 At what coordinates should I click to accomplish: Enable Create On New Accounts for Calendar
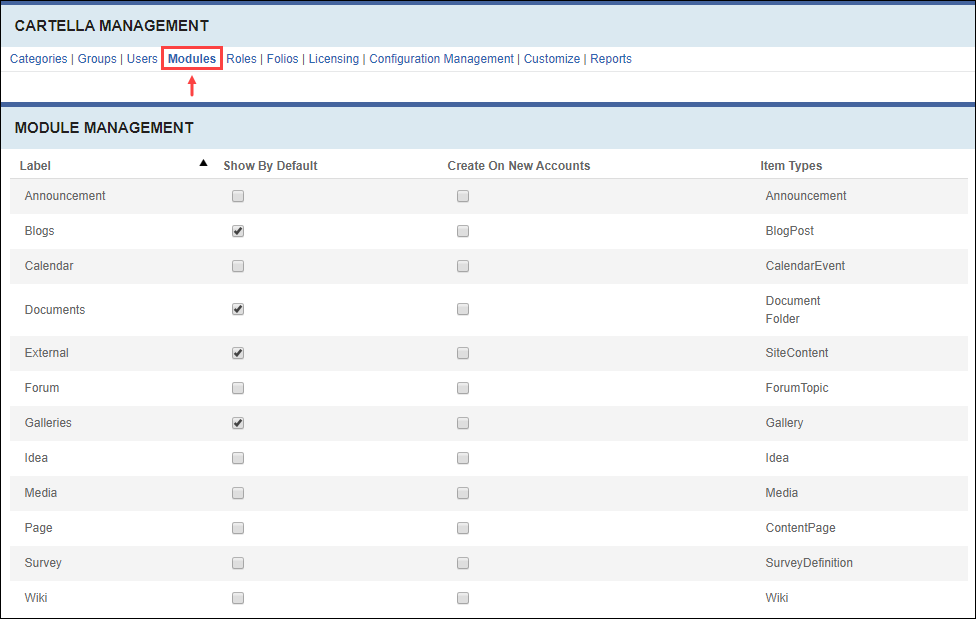click(x=462, y=266)
